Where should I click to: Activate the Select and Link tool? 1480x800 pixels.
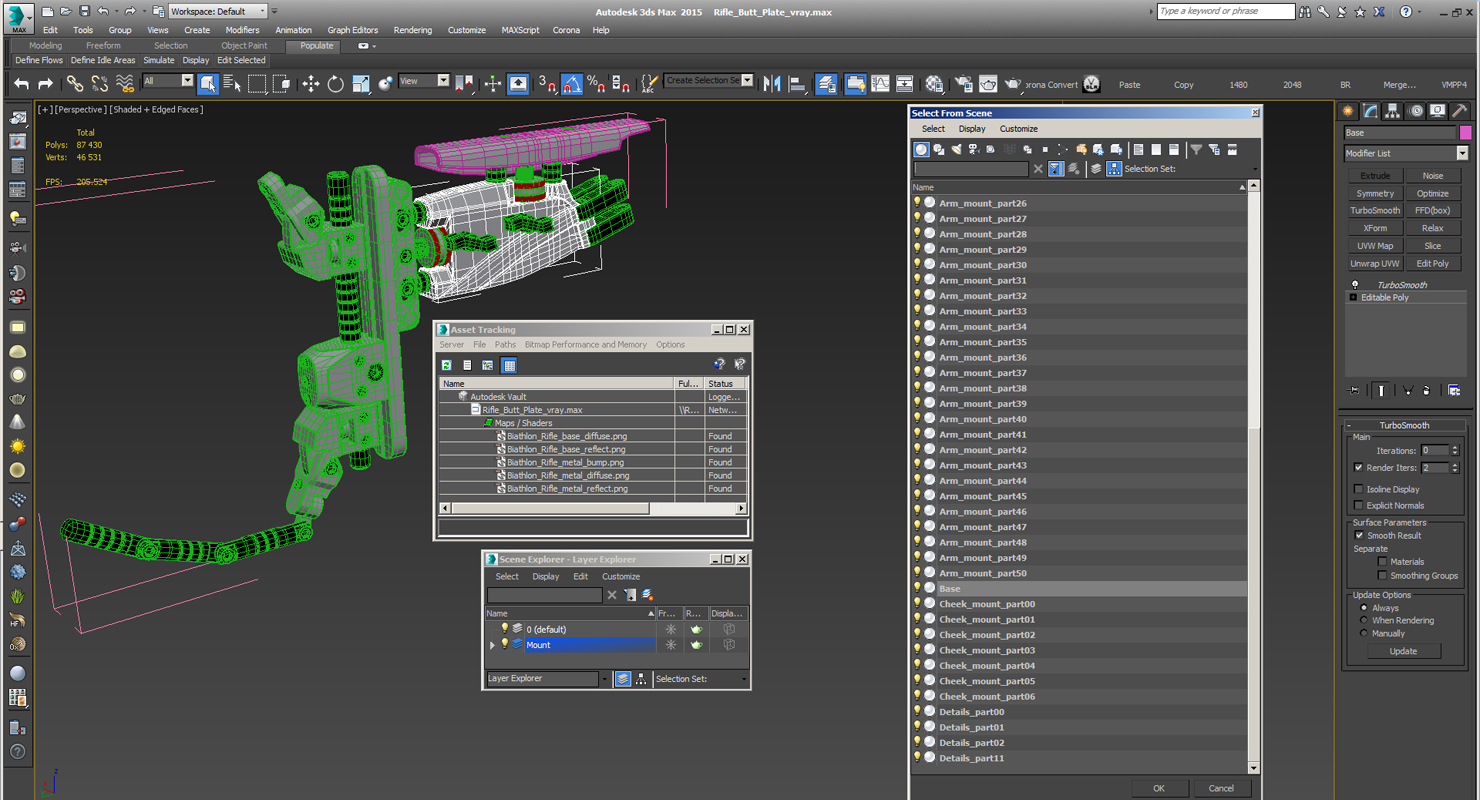(x=75, y=84)
